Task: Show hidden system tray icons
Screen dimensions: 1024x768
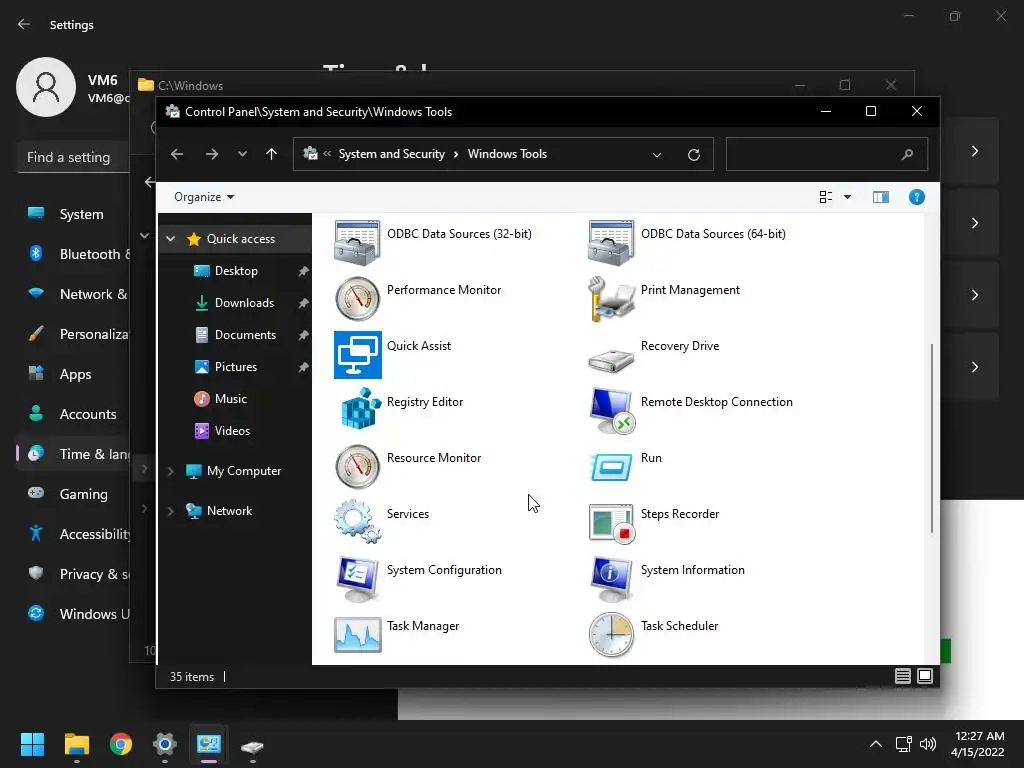Action: 876,744
